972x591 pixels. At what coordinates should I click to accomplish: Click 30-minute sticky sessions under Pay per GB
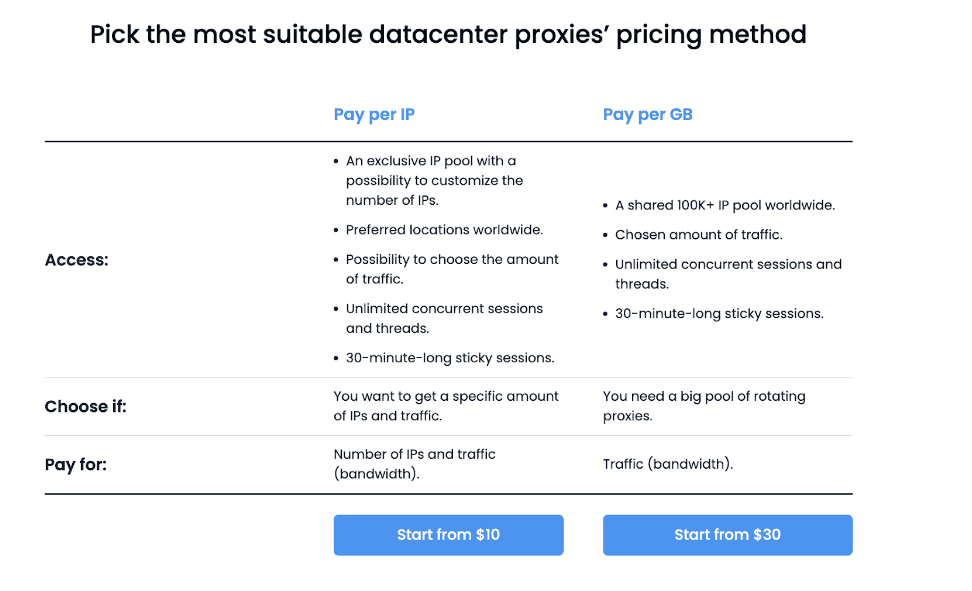point(719,314)
